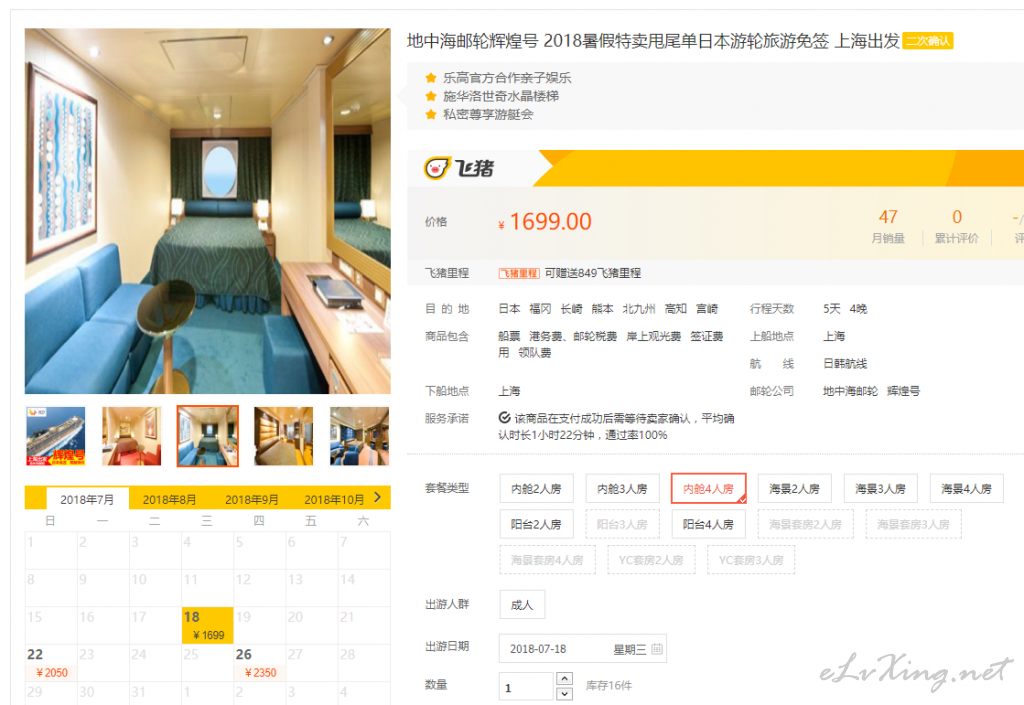Click the next-months arrow in the calendar header
Screen dimensions: 1024x705
(x=377, y=497)
